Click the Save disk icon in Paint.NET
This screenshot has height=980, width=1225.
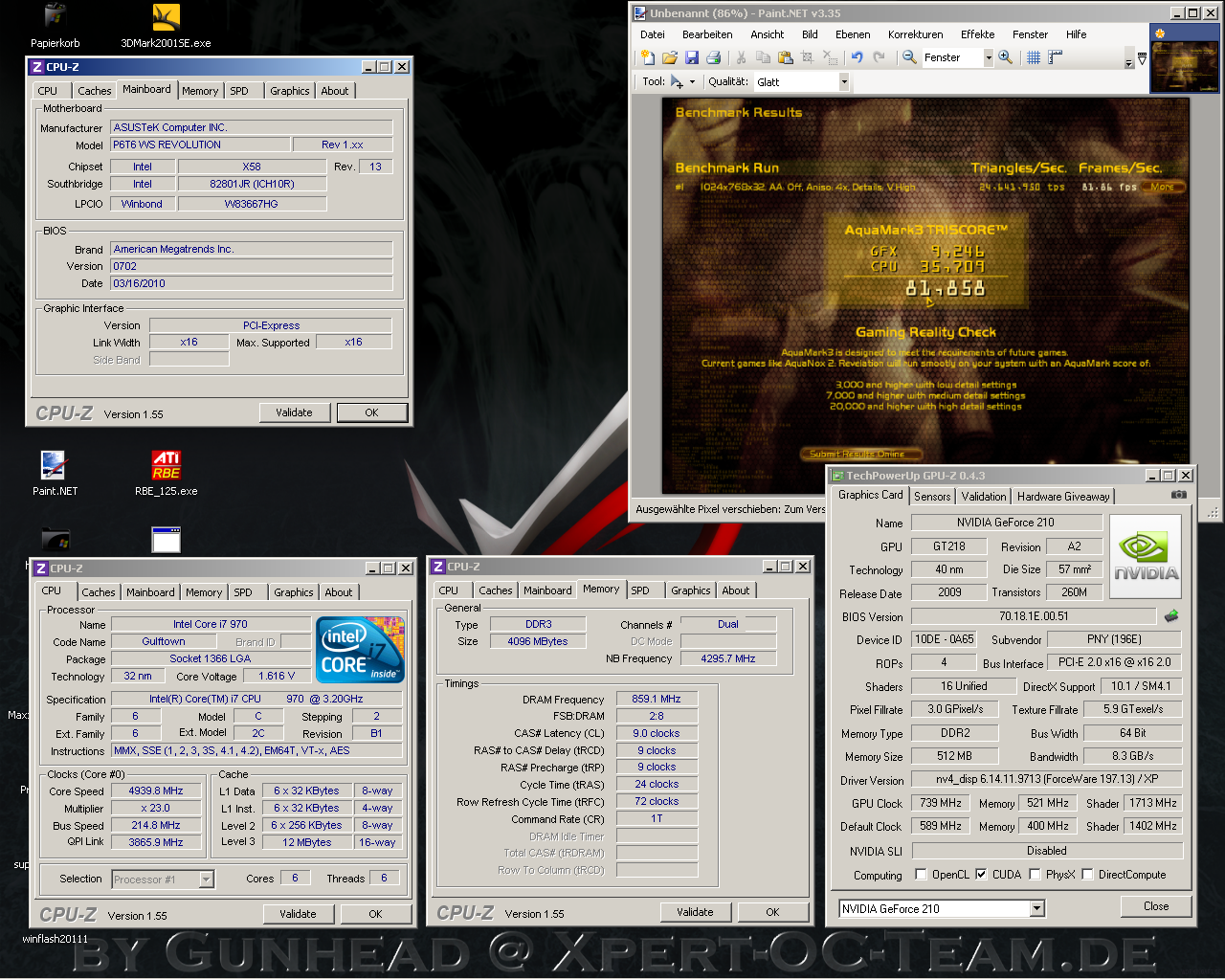(692, 58)
